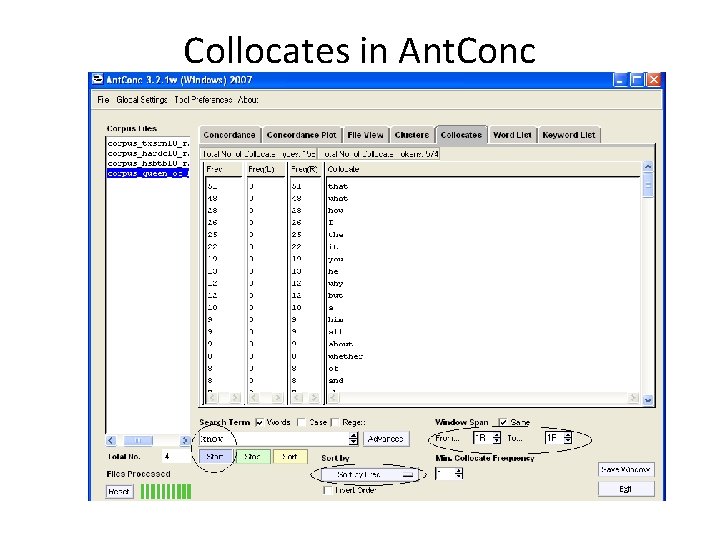Switch to the Keyword List tab
The width and height of the screenshot is (720, 540).
pos(568,135)
